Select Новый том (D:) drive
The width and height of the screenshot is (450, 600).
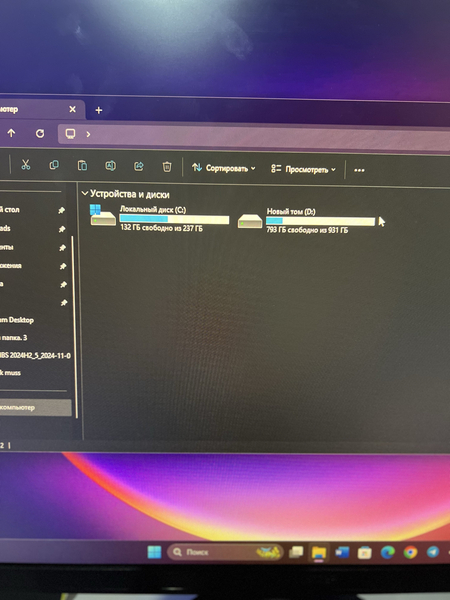pyautogui.click(x=306, y=221)
